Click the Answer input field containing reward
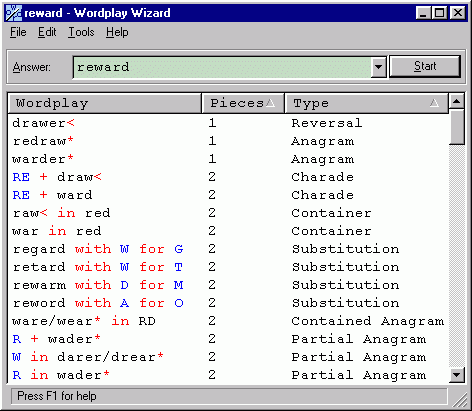Viewport: 472px width, 411px height. pos(222,67)
